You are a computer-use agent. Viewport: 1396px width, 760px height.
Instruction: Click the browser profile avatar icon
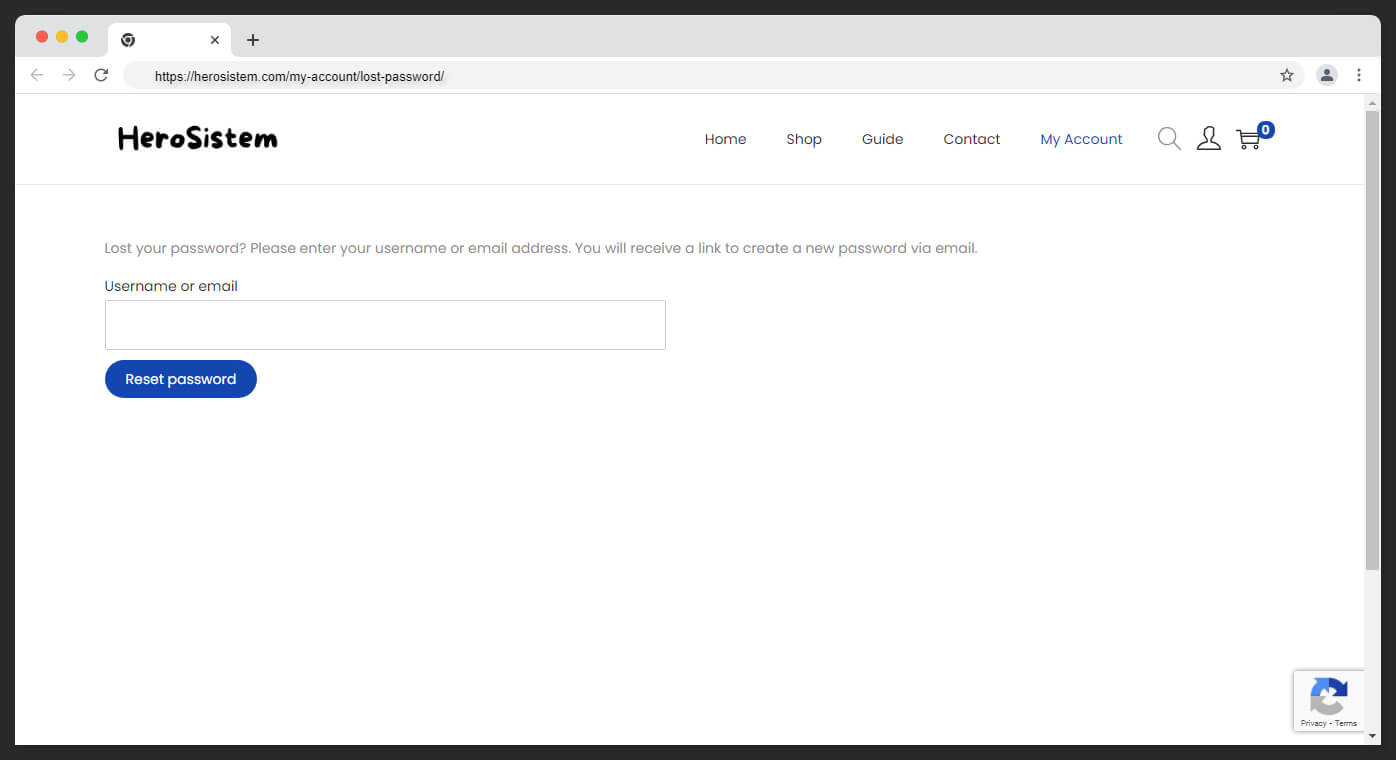point(1327,75)
